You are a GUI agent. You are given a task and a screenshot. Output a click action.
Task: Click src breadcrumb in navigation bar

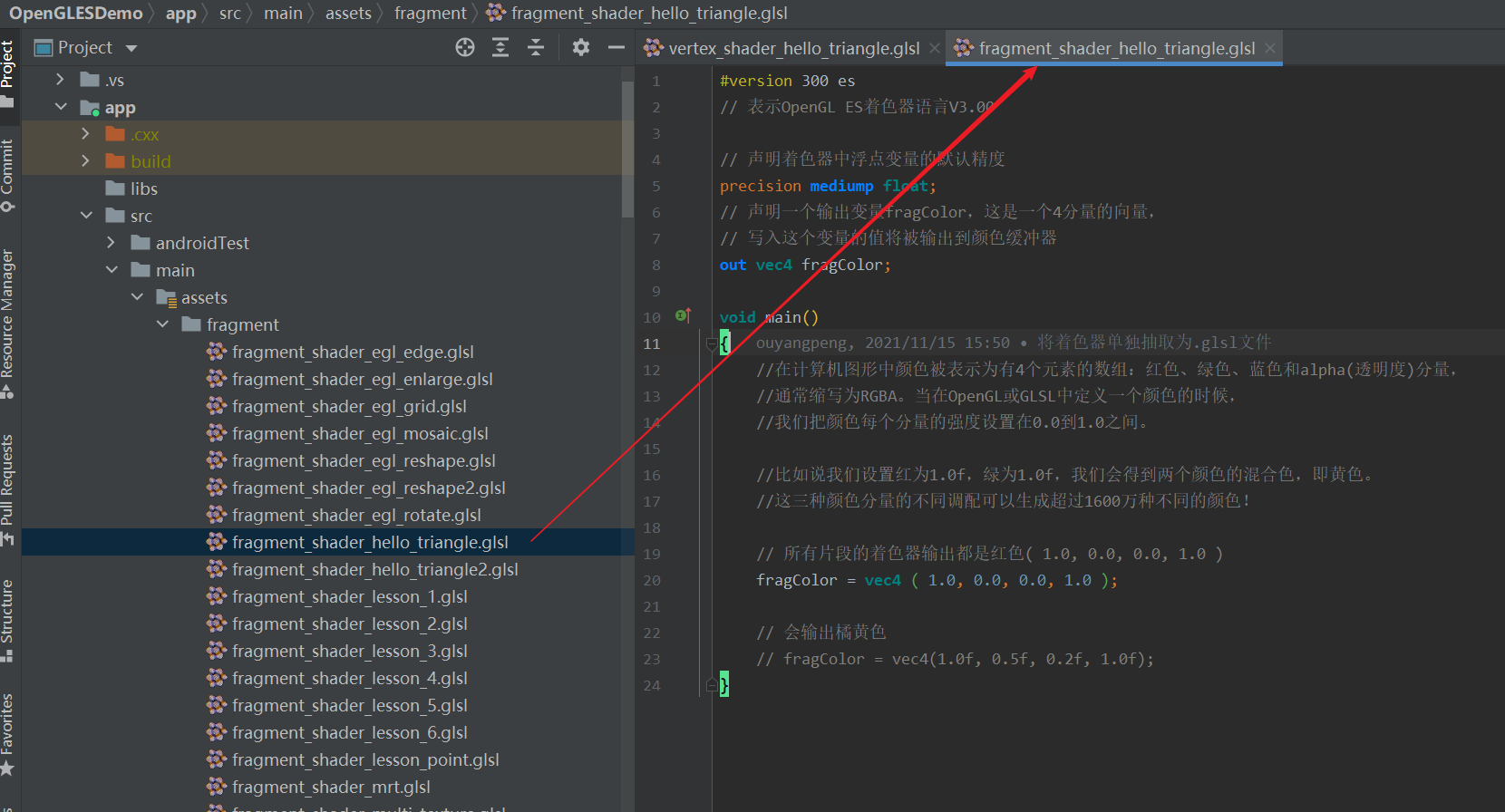[x=230, y=13]
